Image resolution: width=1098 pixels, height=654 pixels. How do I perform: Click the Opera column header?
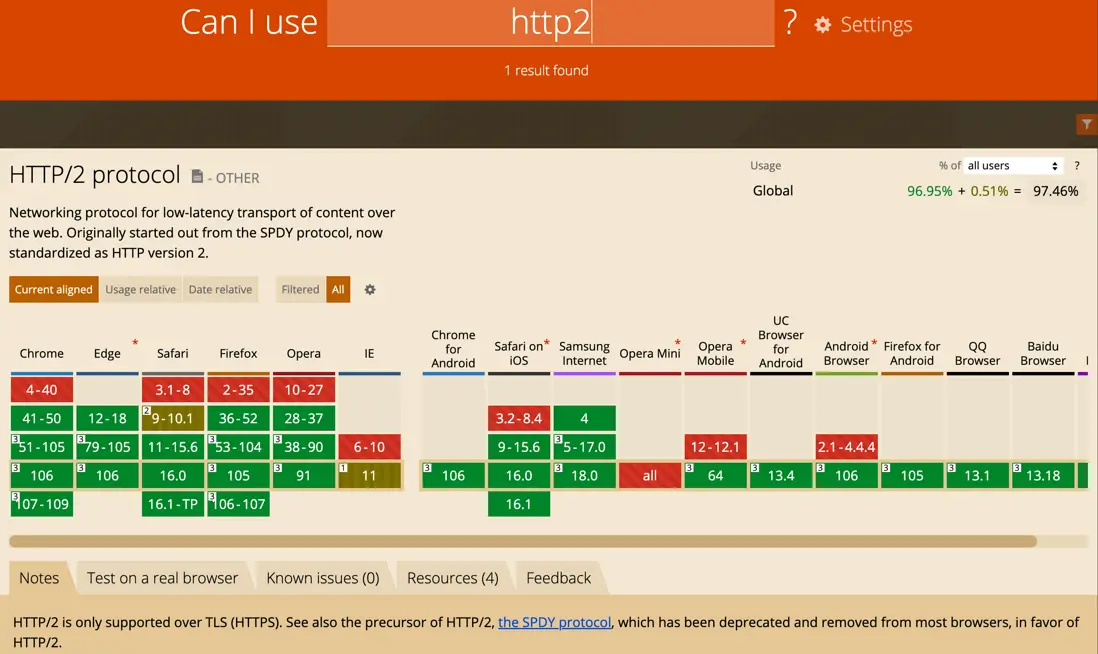point(303,354)
